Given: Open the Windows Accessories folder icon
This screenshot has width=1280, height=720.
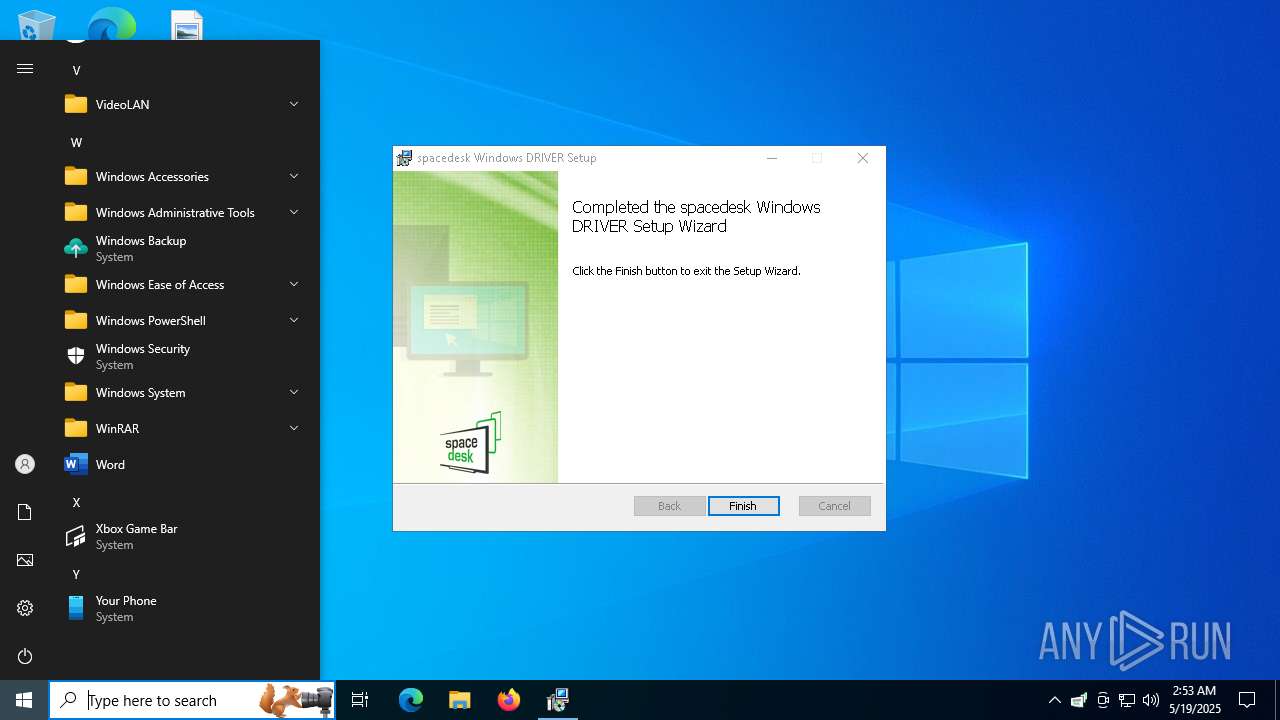Looking at the screenshot, I should pyautogui.click(x=76, y=176).
